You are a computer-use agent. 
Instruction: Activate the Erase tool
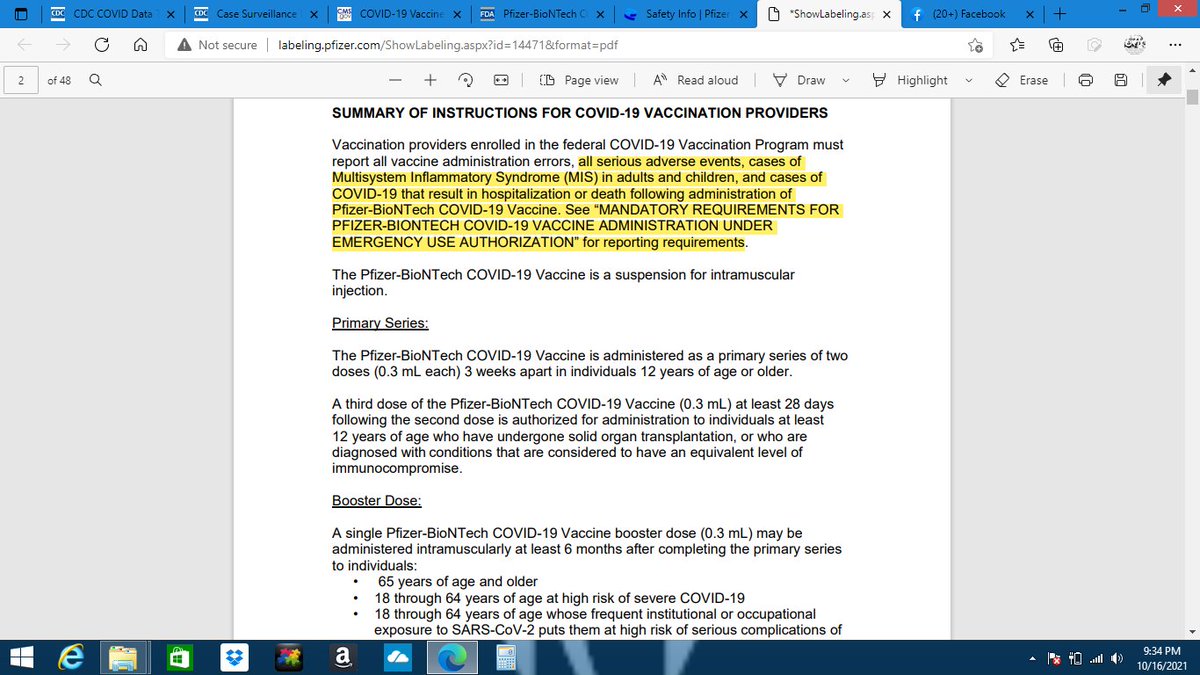point(1022,80)
